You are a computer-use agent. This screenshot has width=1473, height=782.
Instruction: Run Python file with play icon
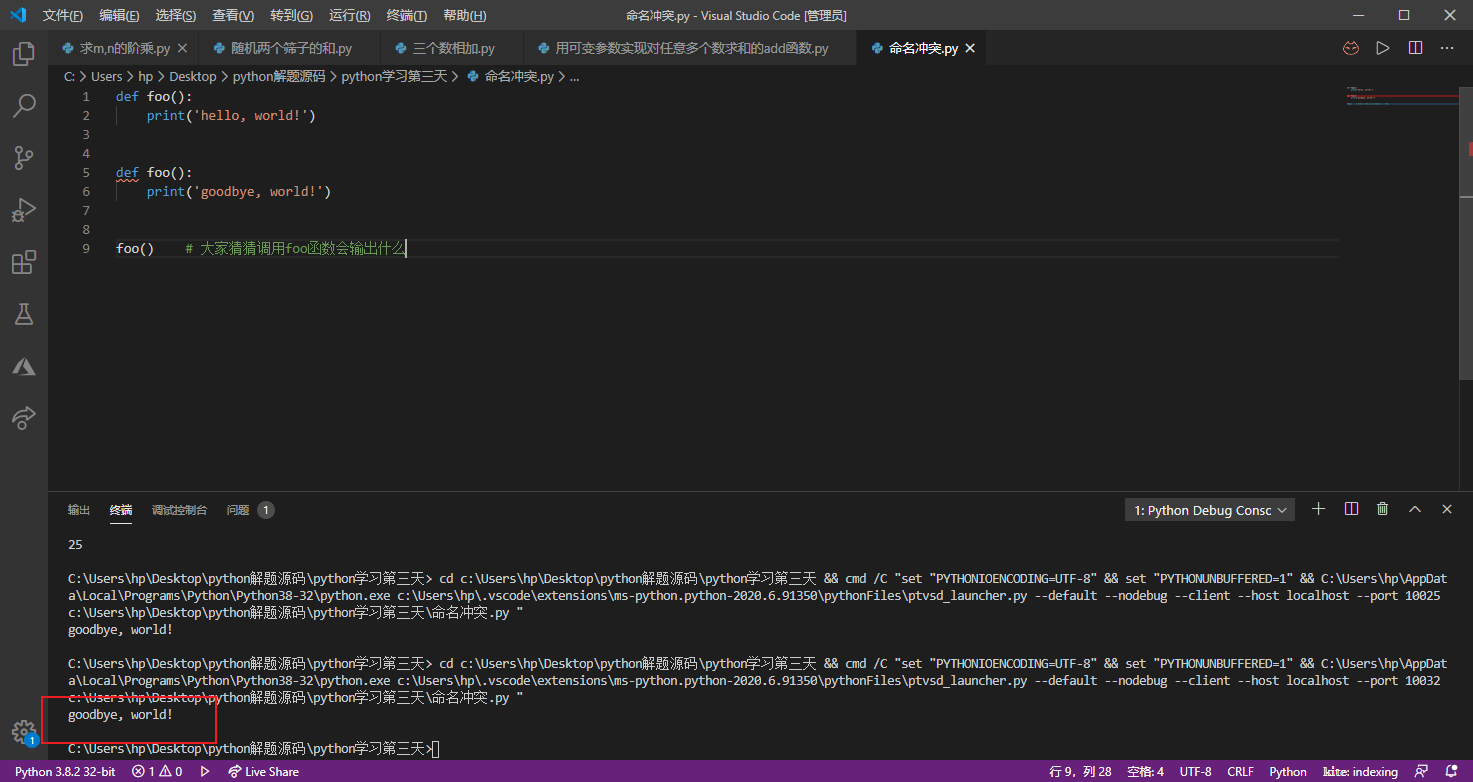(1383, 48)
